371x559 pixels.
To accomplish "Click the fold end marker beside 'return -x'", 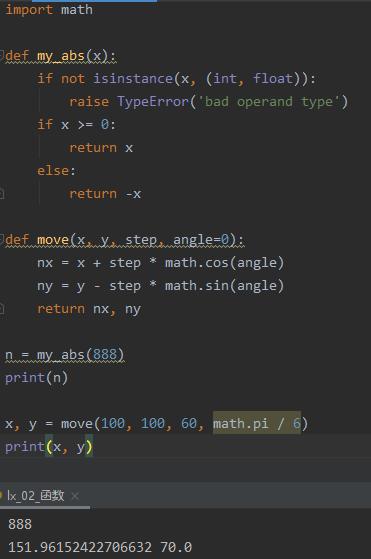I will 2,194.
